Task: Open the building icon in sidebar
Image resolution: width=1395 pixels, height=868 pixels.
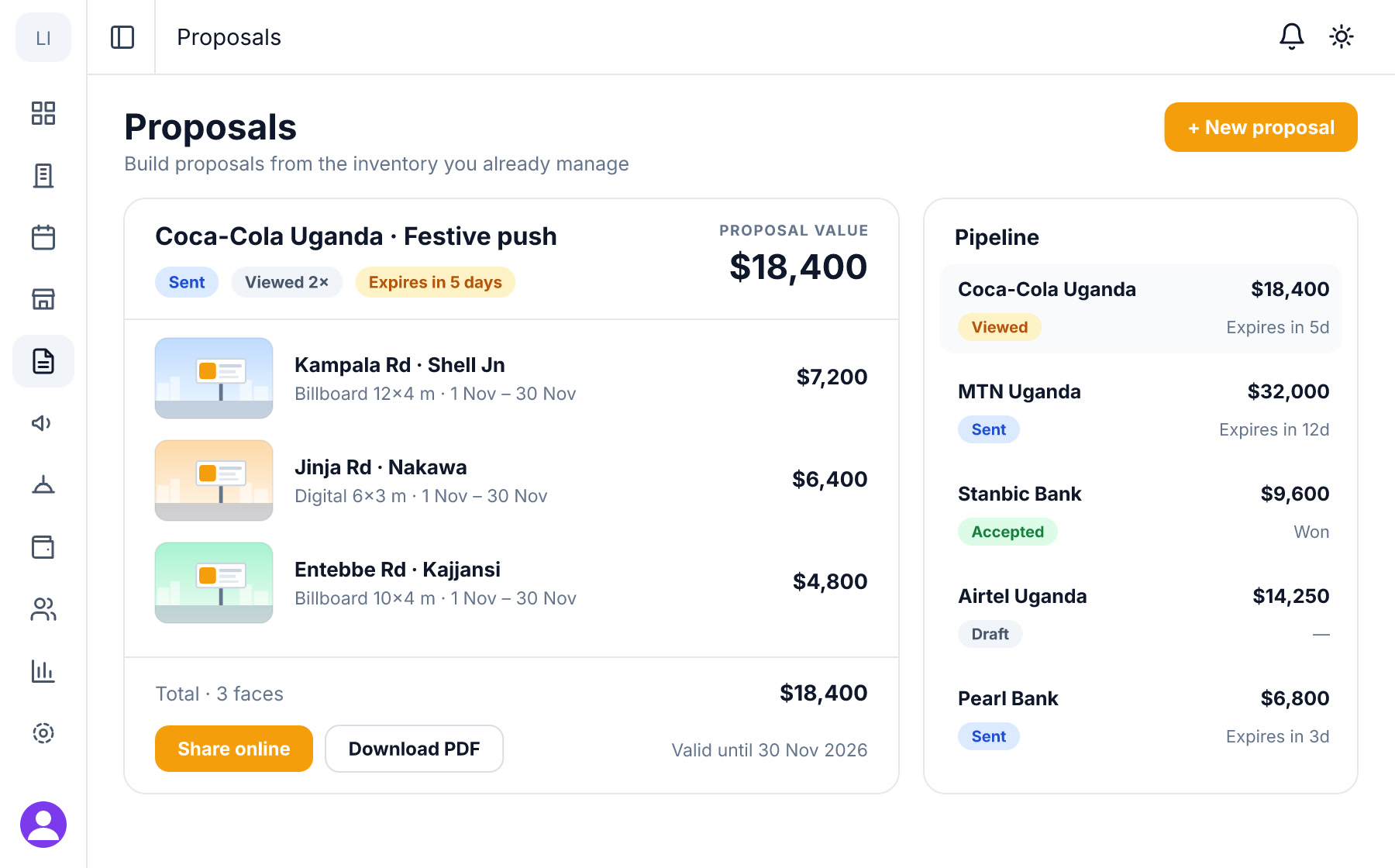Action: pyautogui.click(x=43, y=175)
